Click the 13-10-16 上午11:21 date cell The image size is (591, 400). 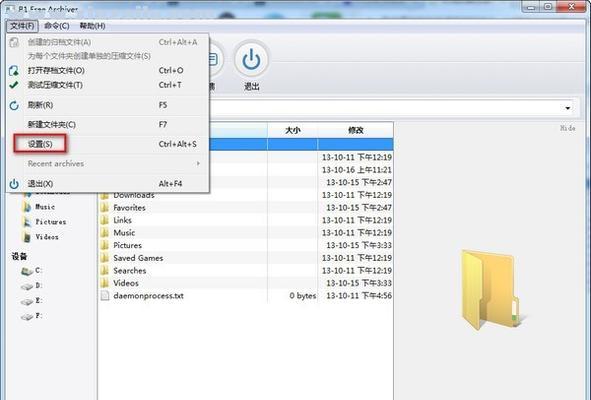click(x=357, y=170)
